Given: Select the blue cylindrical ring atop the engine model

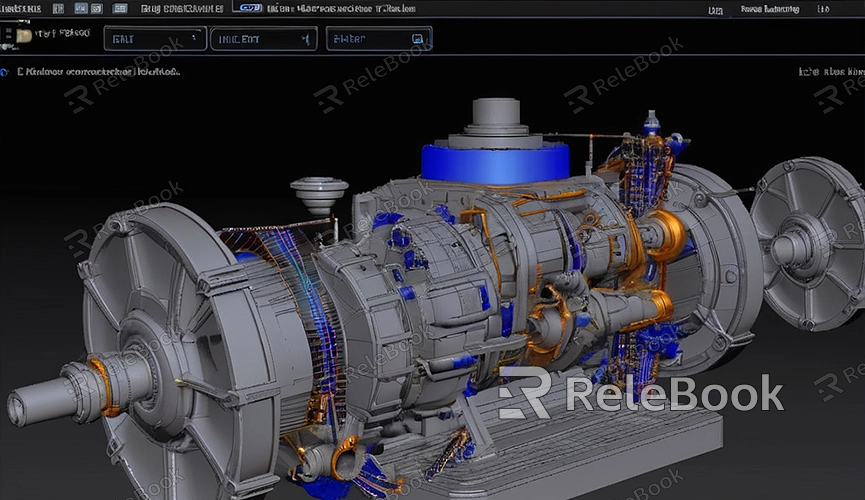Looking at the screenshot, I should [494, 162].
